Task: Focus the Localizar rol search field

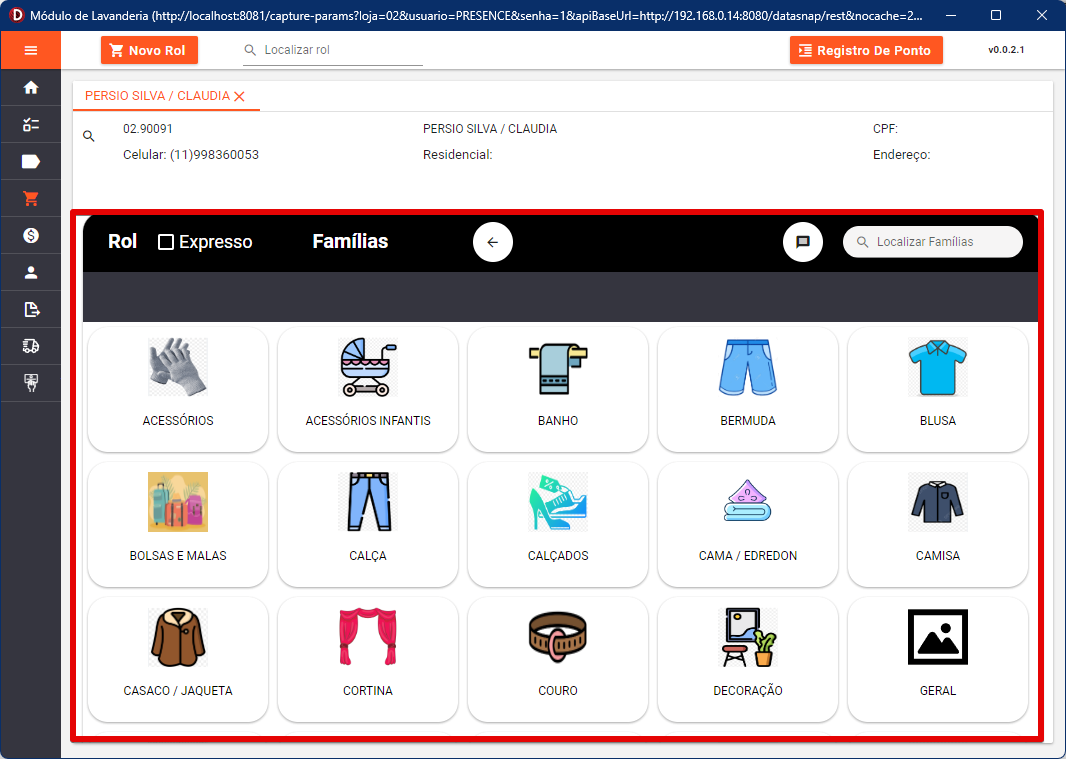Action: [333, 50]
